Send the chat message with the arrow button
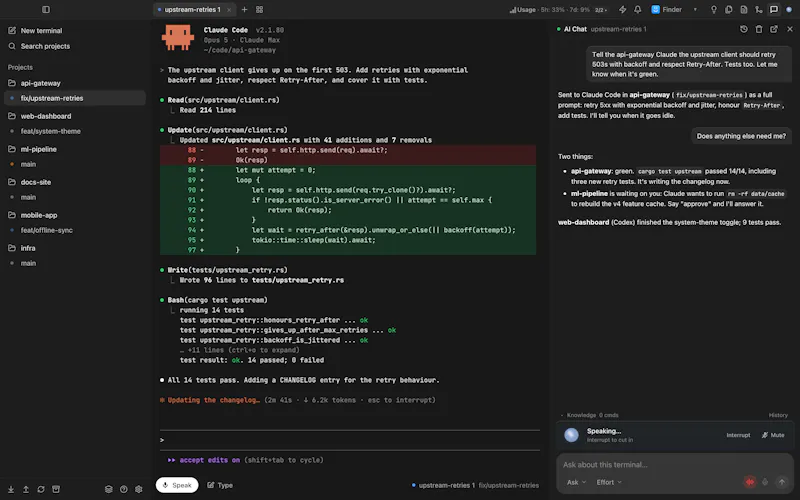 coord(782,482)
